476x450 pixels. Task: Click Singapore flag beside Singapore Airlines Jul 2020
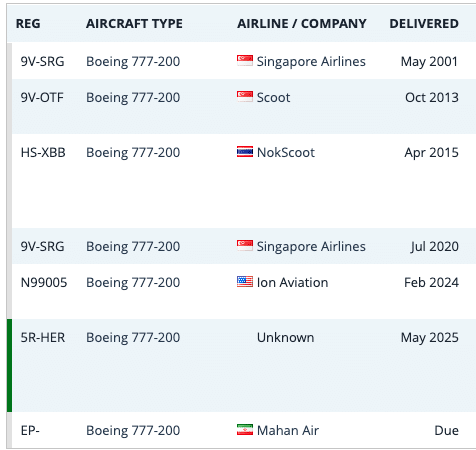pos(245,246)
